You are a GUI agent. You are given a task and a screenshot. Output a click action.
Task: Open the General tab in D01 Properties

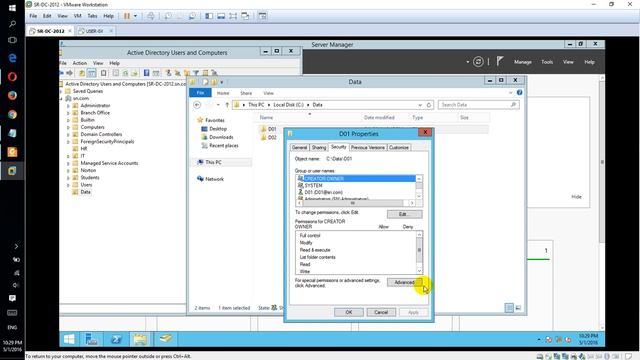click(299, 147)
